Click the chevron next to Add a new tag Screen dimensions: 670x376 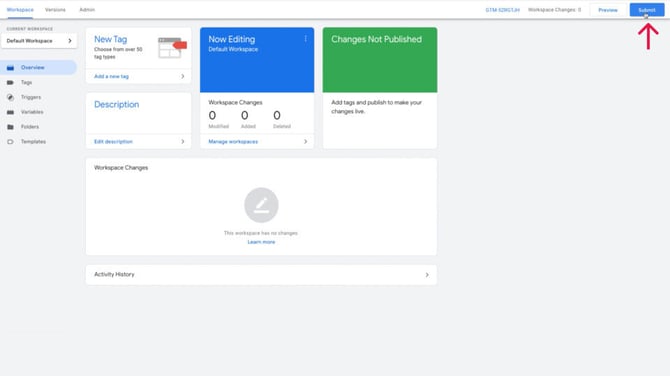pos(182,76)
